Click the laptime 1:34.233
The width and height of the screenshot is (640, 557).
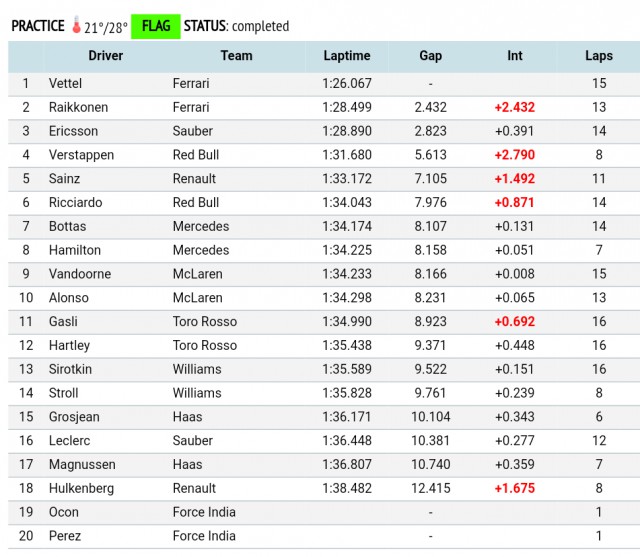coord(347,274)
